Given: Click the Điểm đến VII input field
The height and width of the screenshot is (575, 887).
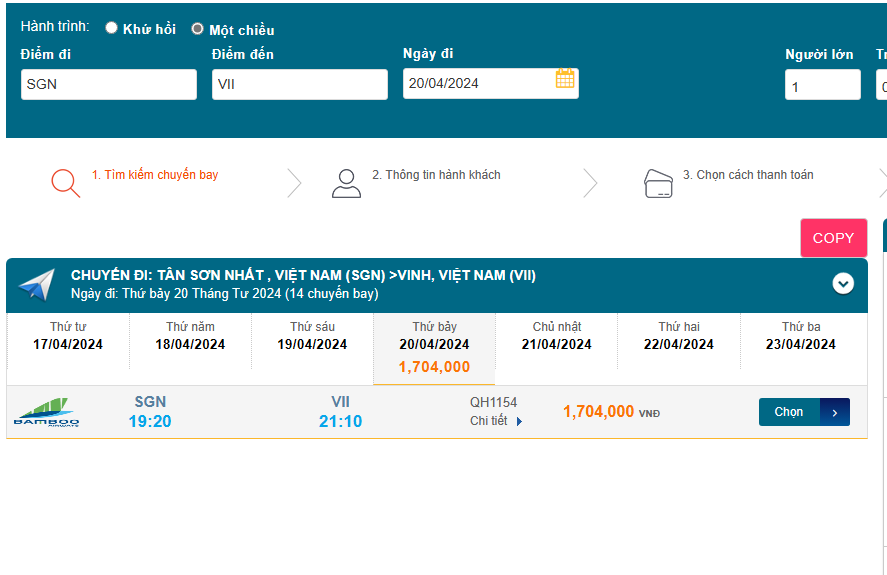Looking at the screenshot, I should point(300,85).
